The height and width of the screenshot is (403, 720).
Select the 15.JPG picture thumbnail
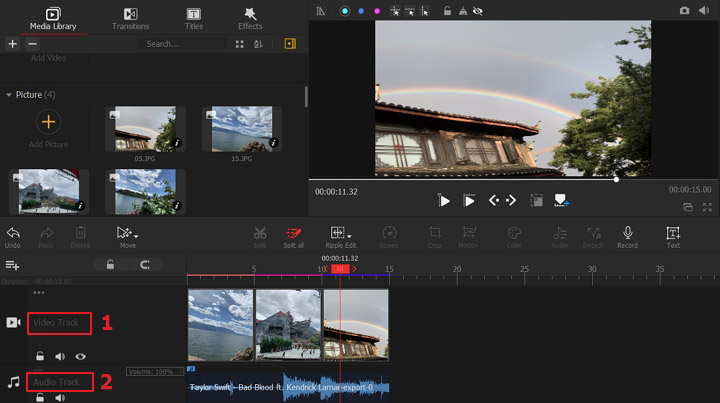pos(241,130)
